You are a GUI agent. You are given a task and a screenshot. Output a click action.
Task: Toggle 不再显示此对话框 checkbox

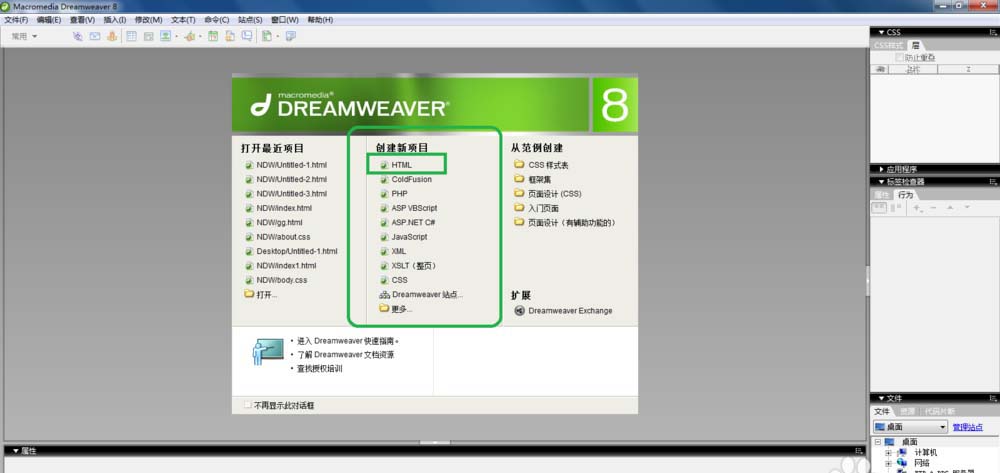pos(248,405)
